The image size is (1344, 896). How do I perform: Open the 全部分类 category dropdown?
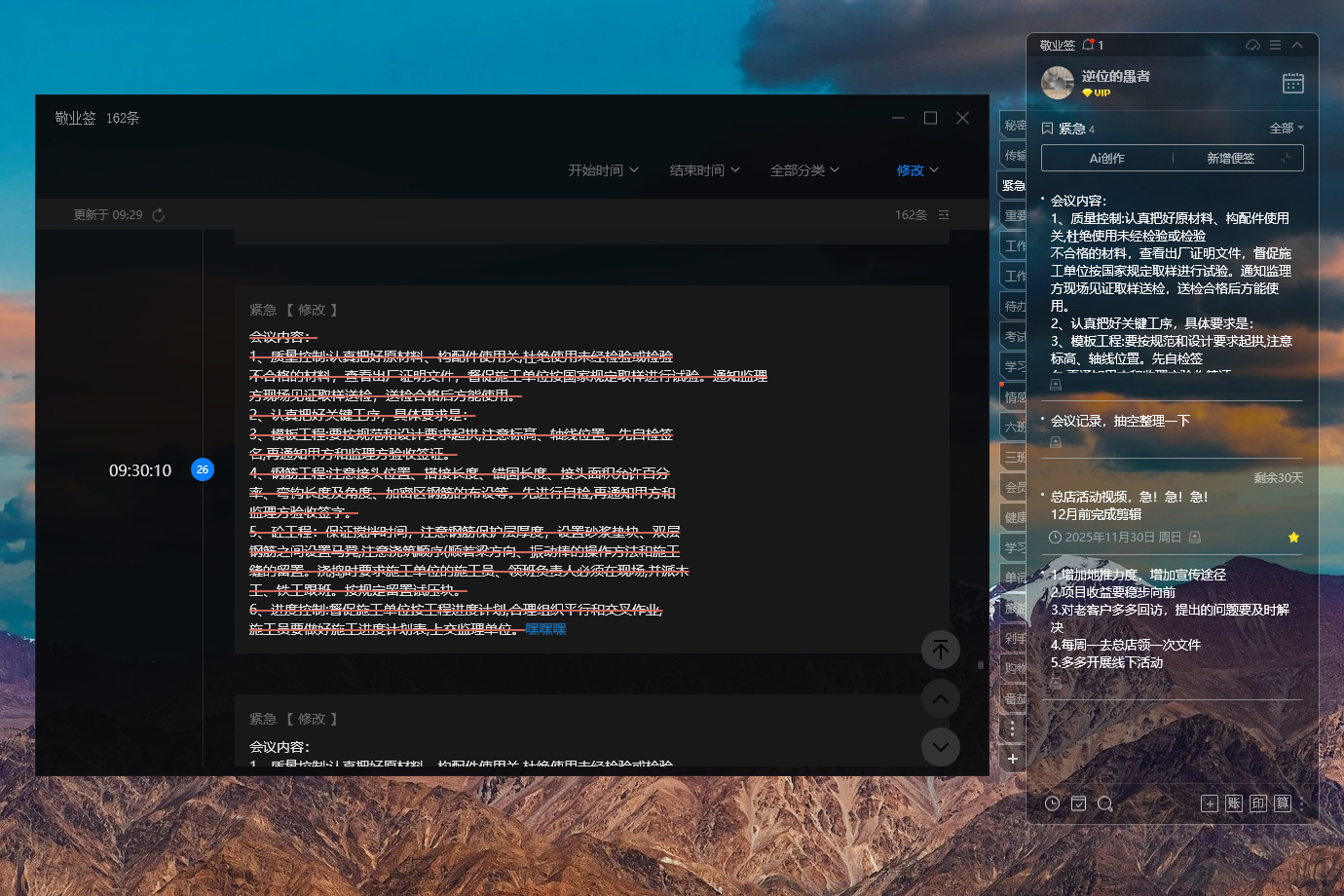[804, 170]
